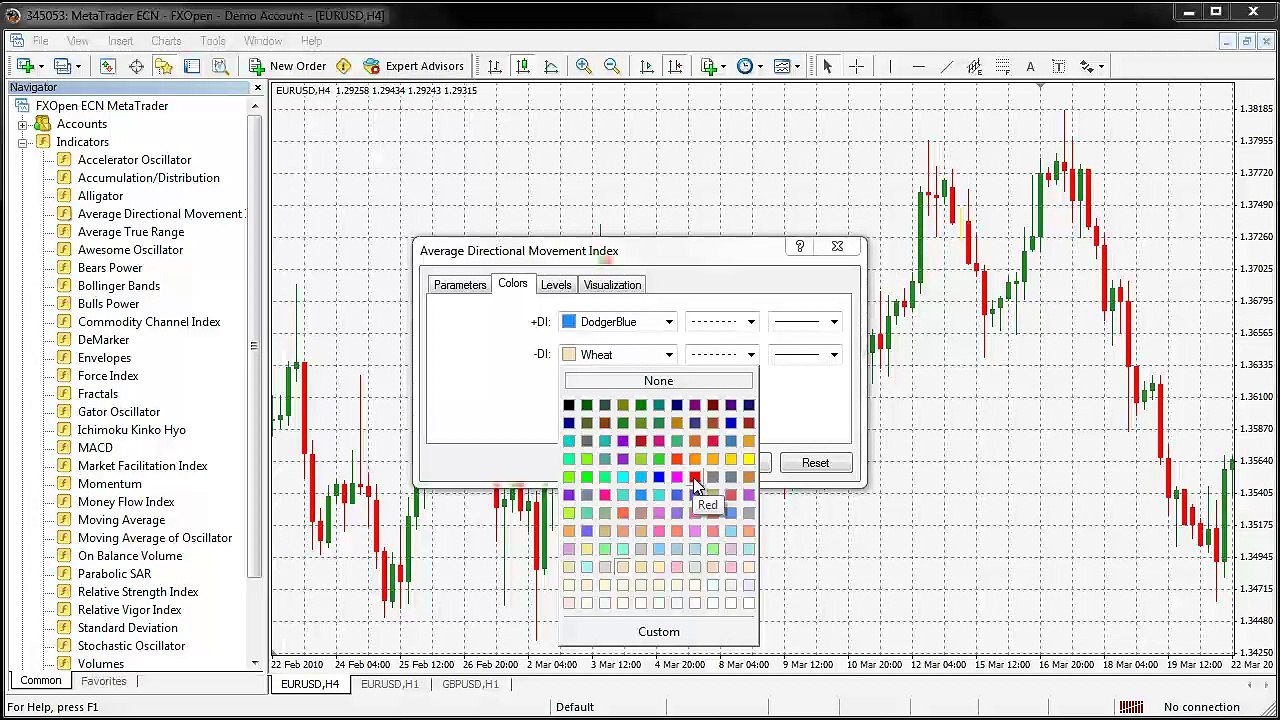Open the Indicators list toolbar icon
This screenshot has height=720, width=1280.
tap(709, 66)
